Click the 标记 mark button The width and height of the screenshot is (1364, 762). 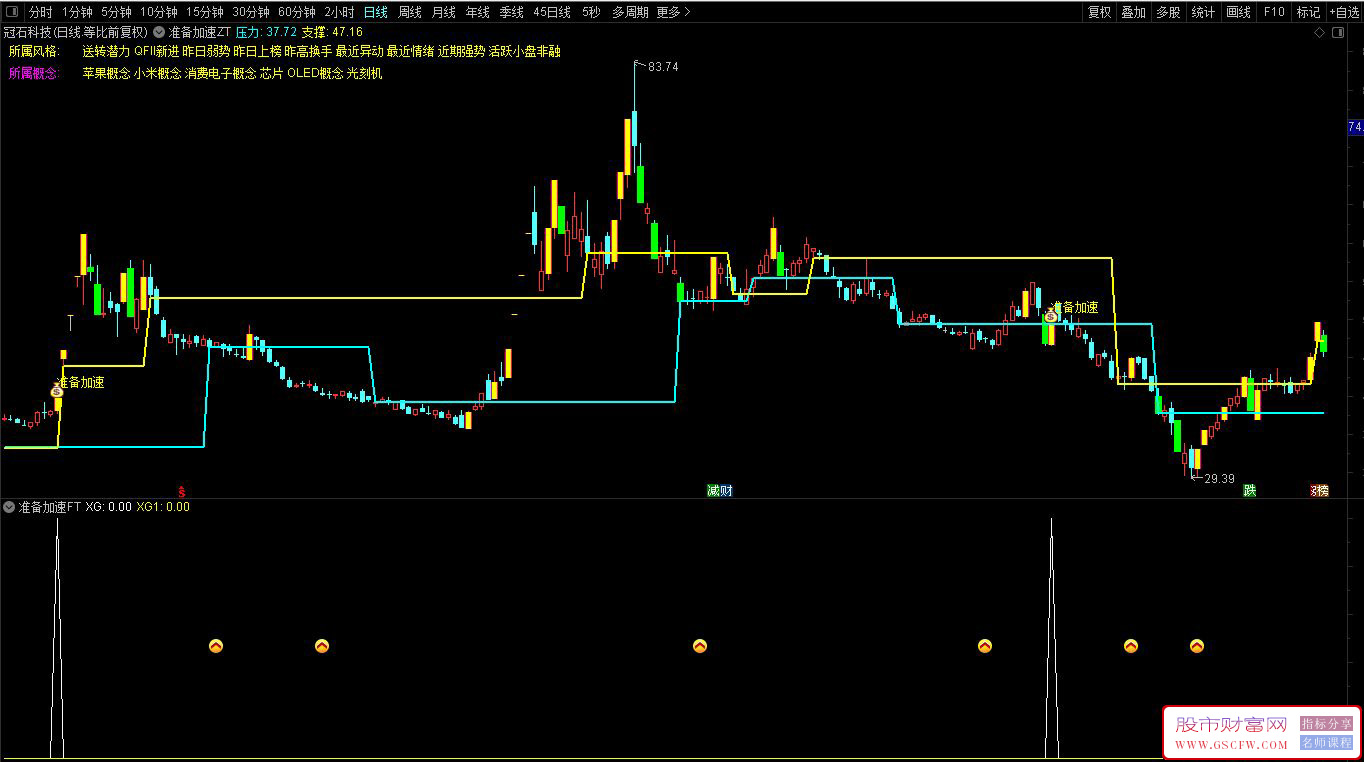(x=1308, y=12)
